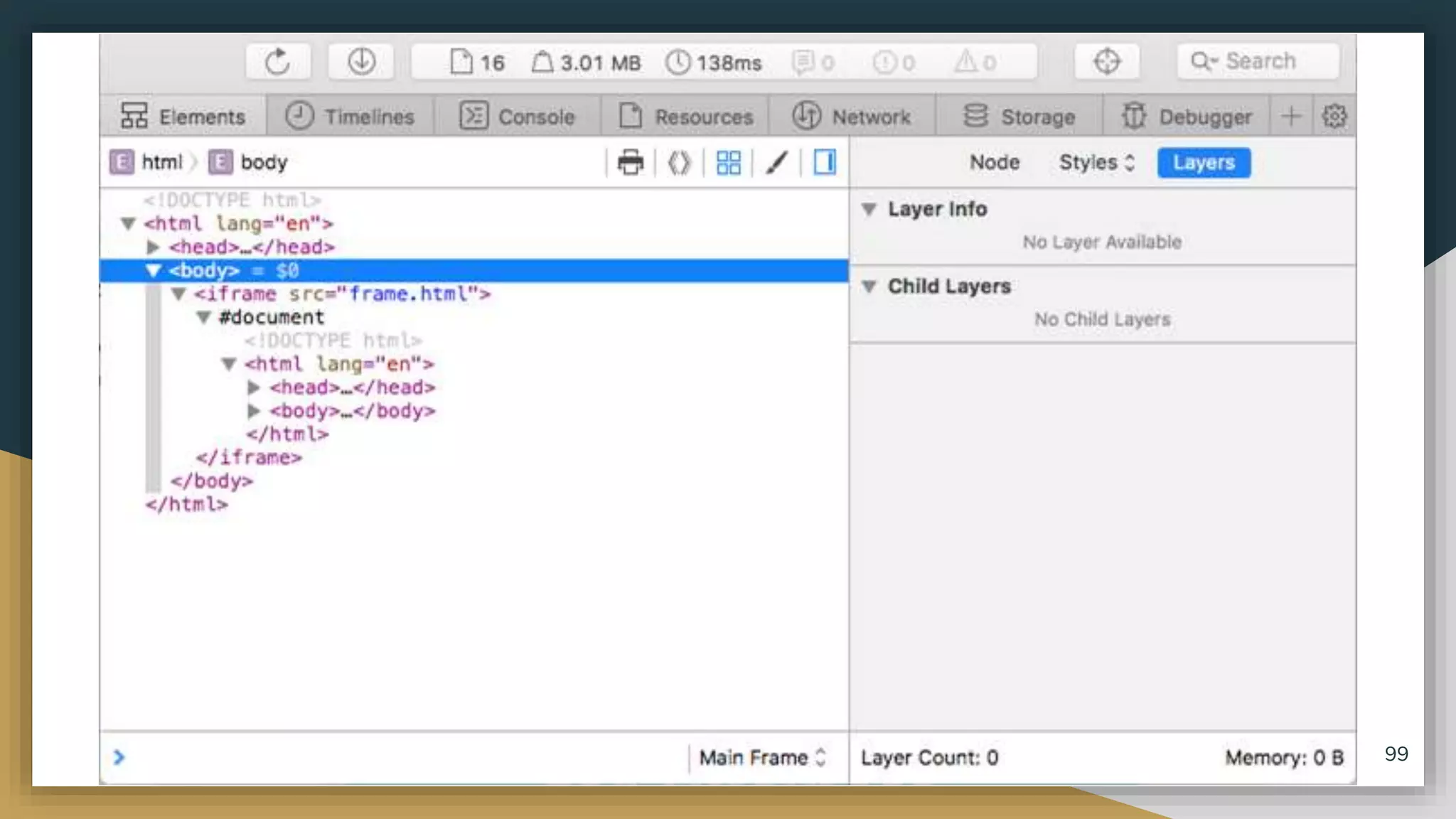Toggle the paint flashing brush icon

(776, 163)
